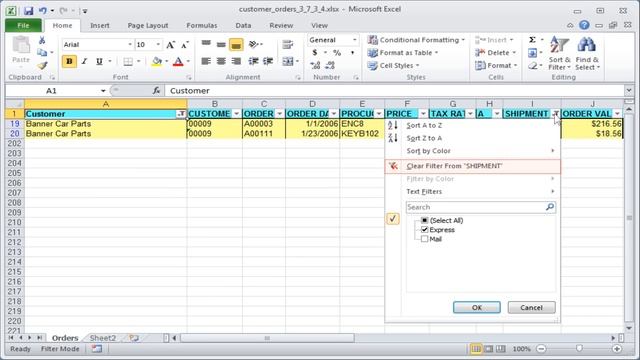Open the PRICE column filter dropdown

pos(423,114)
